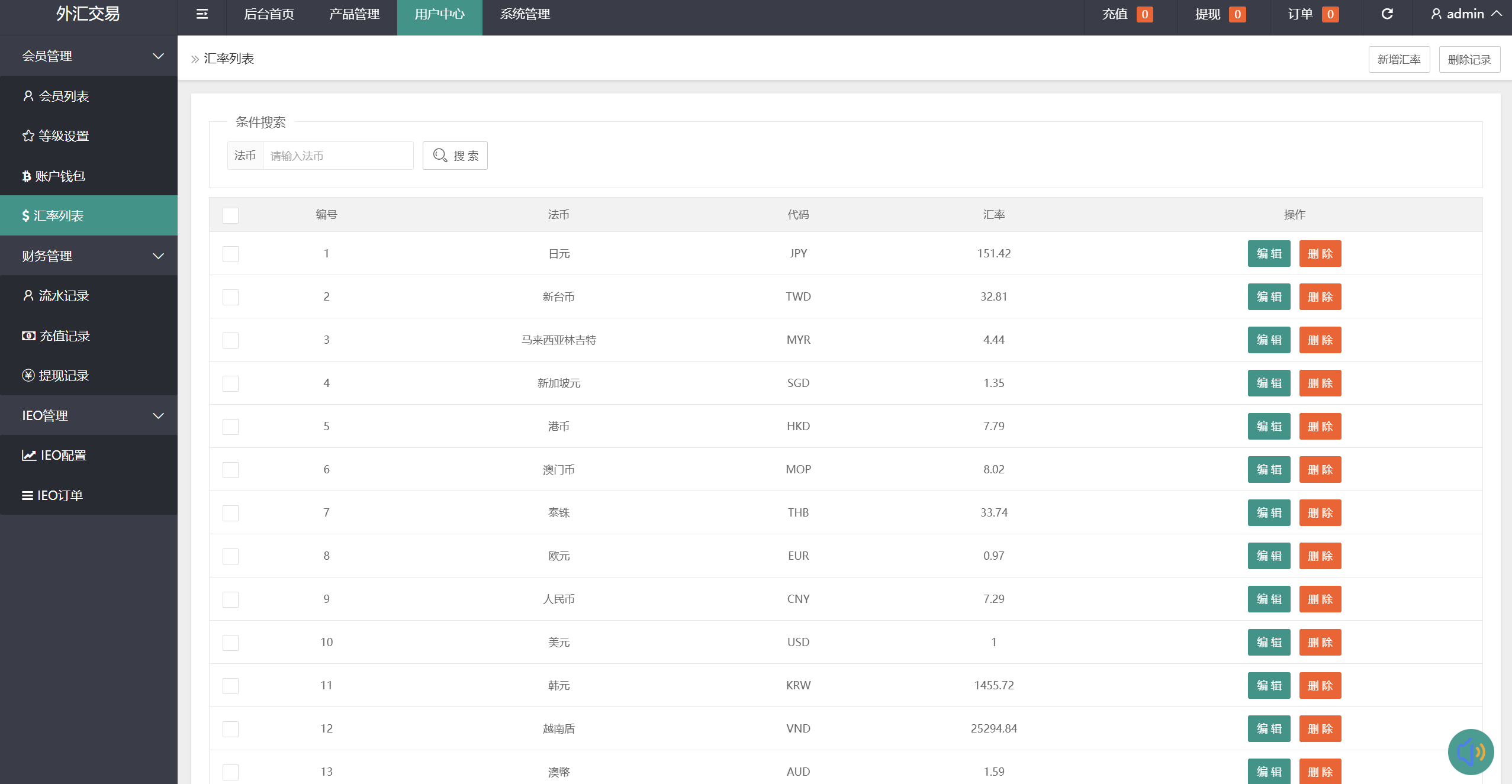Screen dimensions: 1512x784
Task: Edit the 越南盾 VND row
Action: (1269, 729)
